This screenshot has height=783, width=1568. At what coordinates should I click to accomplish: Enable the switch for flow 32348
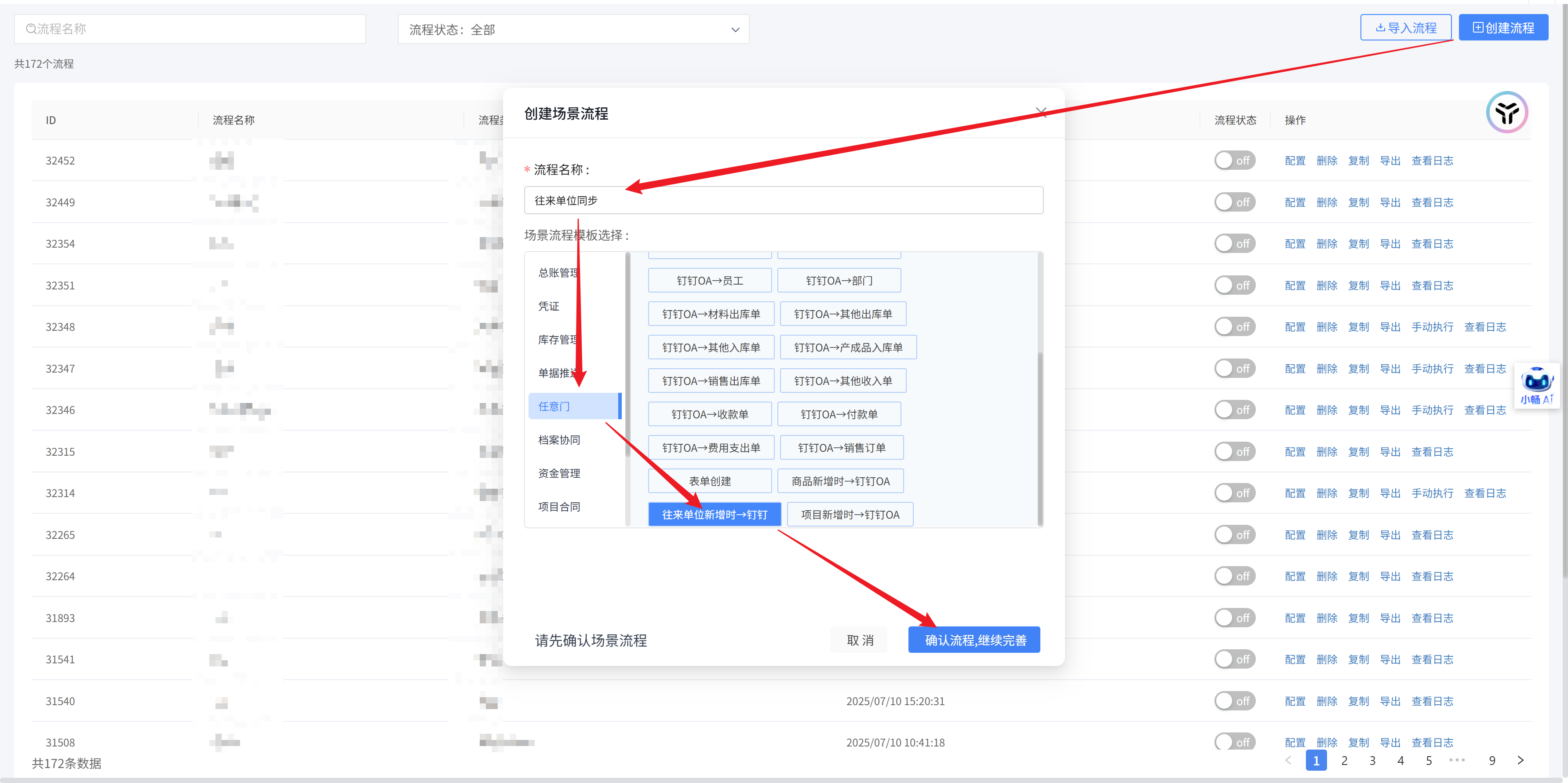(x=1234, y=327)
